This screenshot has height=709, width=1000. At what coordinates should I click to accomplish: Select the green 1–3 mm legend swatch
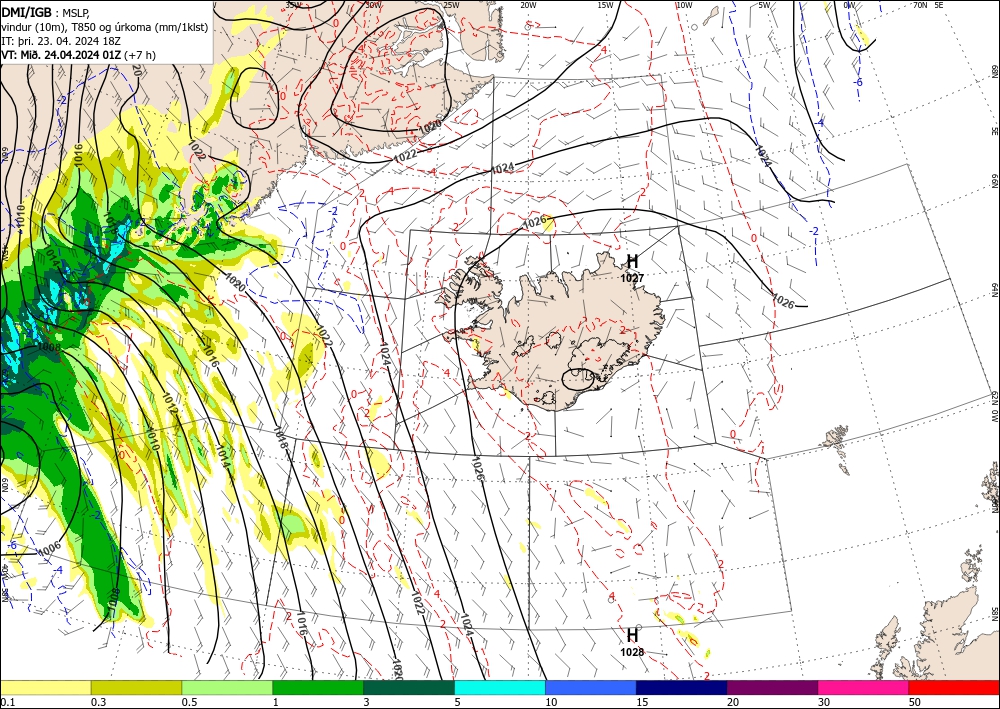[x=318, y=687]
